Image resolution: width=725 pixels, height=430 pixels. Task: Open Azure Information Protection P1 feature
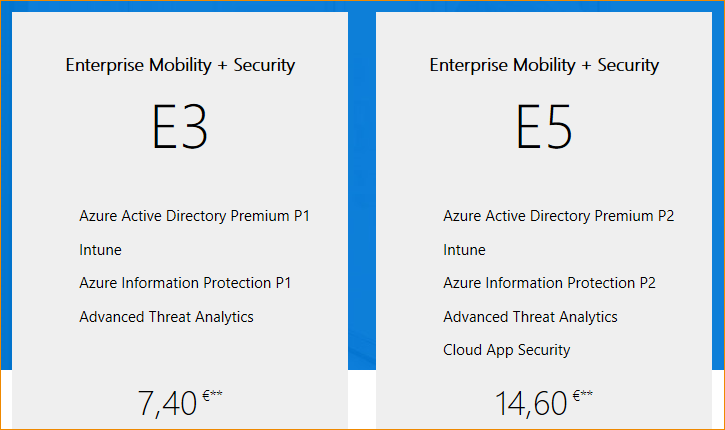(185, 283)
